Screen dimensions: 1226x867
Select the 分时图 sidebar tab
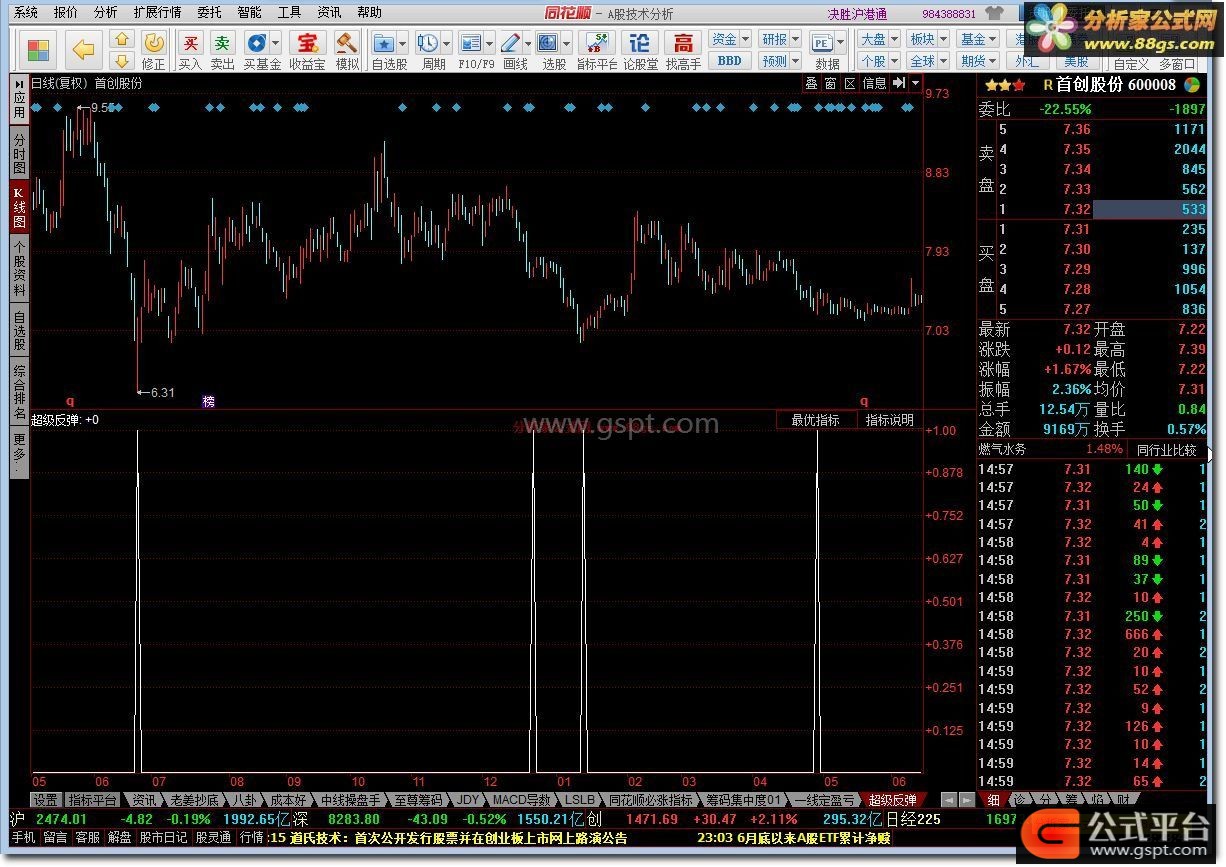click(x=19, y=155)
